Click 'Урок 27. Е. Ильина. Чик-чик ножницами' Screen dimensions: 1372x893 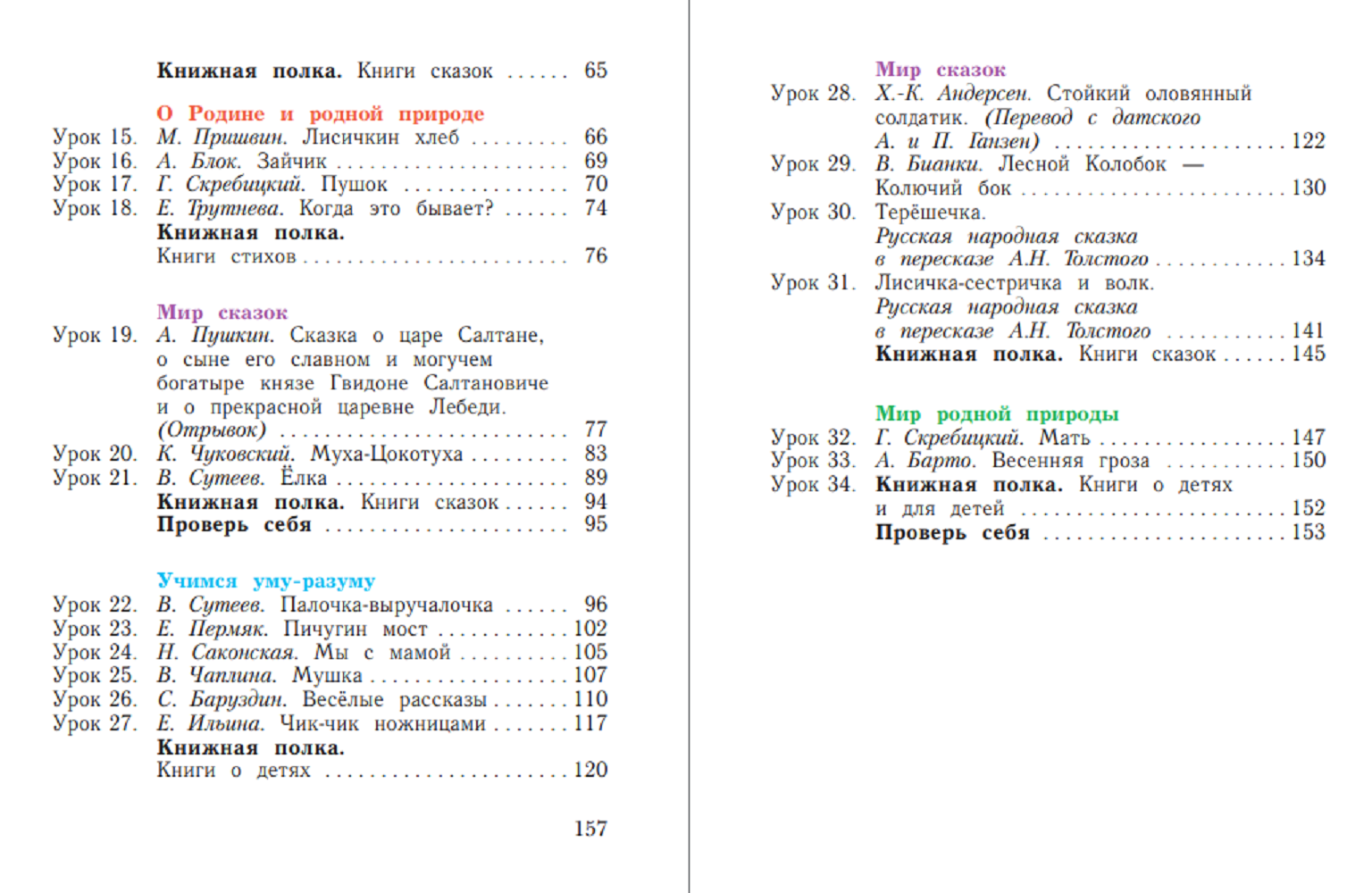(330, 723)
